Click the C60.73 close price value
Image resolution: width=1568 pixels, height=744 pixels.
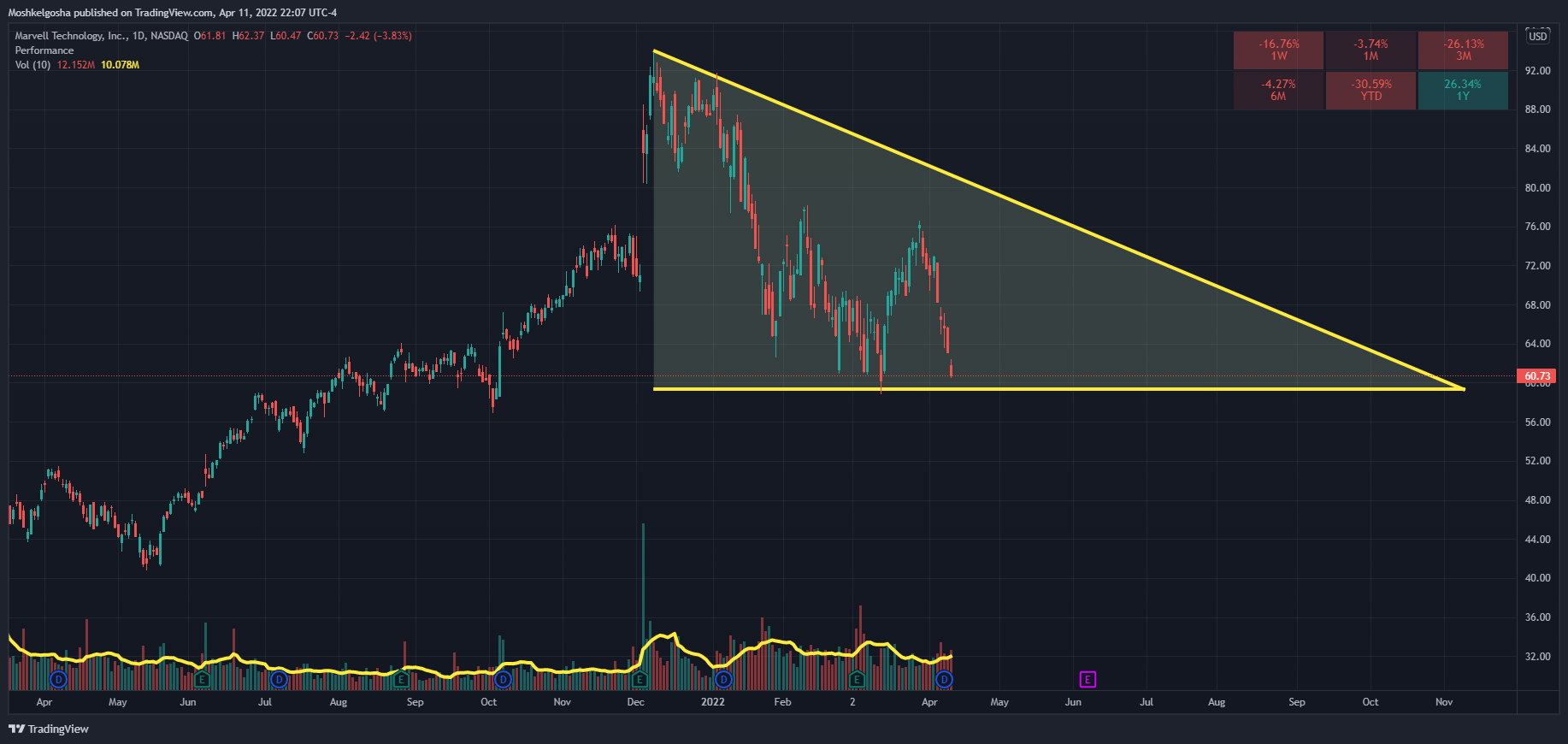point(323,36)
